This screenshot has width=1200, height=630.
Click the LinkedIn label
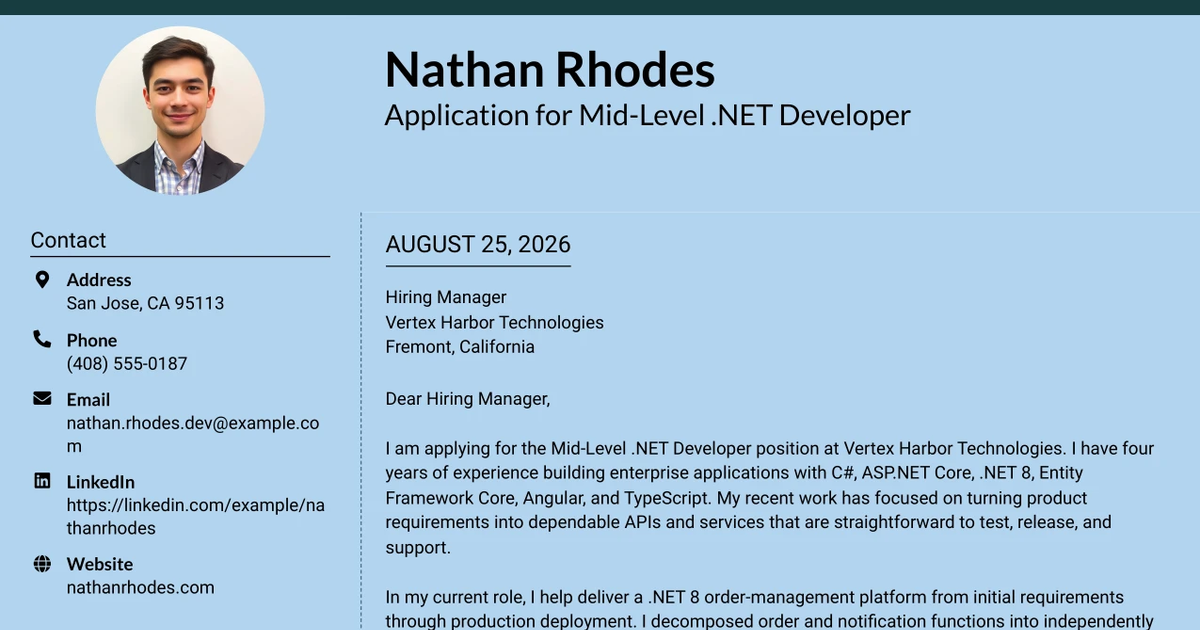101,482
